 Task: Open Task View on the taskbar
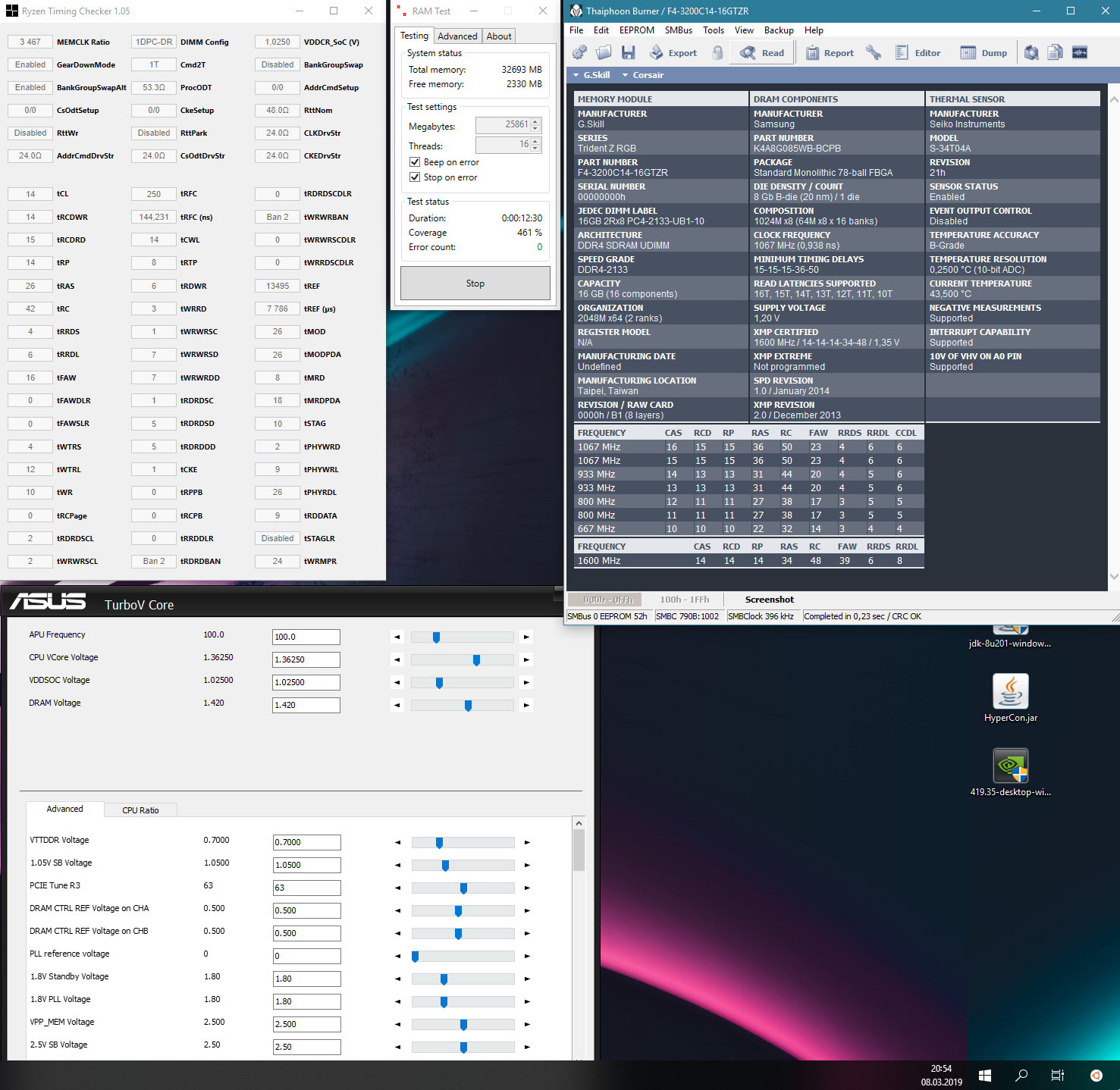(1058, 1075)
